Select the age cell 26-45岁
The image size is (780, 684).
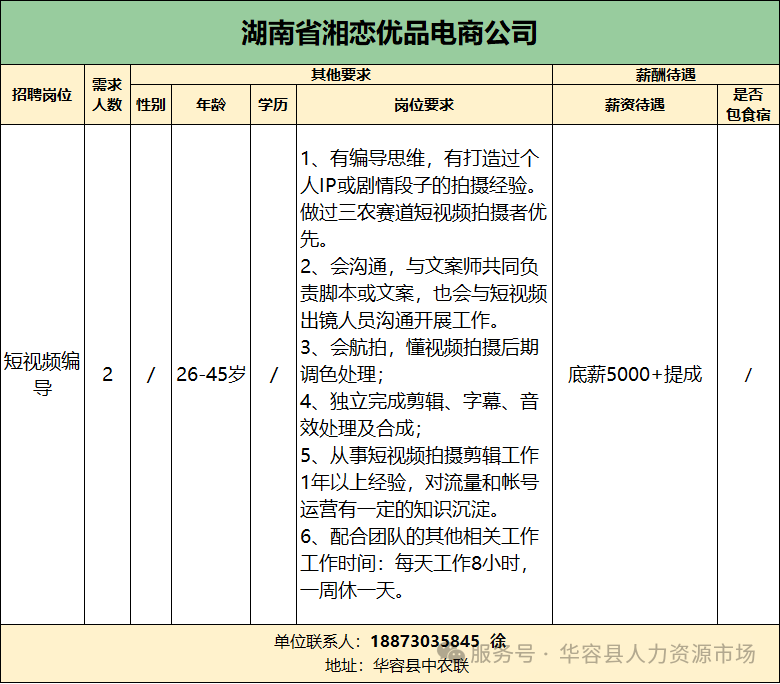pyautogui.click(x=211, y=374)
